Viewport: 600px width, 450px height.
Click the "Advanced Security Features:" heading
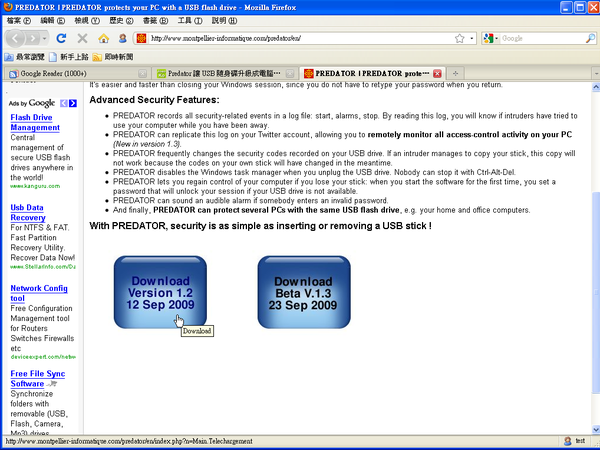click(155, 100)
